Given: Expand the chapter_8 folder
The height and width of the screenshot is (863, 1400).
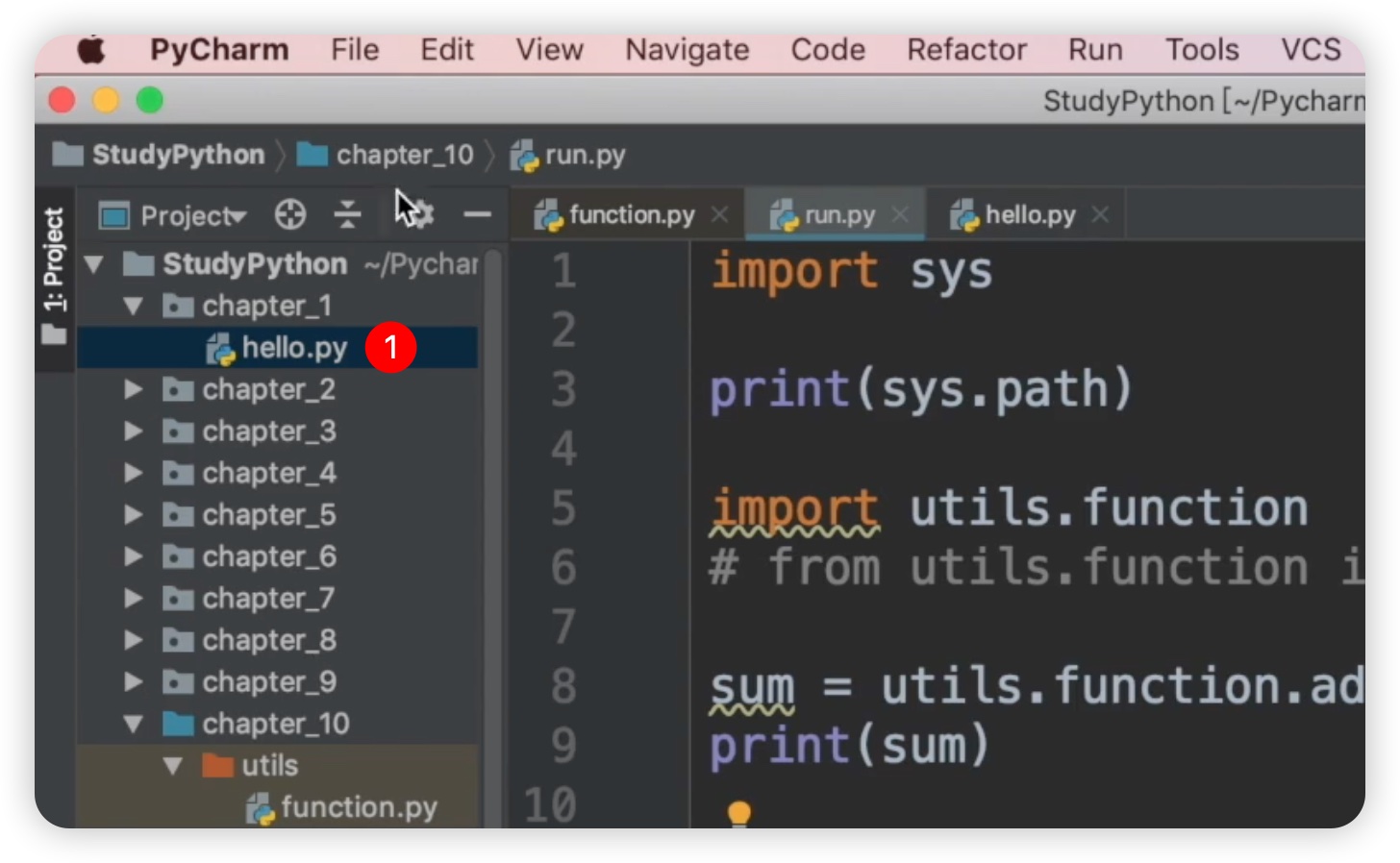Looking at the screenshot, I should tap(133, 640).
